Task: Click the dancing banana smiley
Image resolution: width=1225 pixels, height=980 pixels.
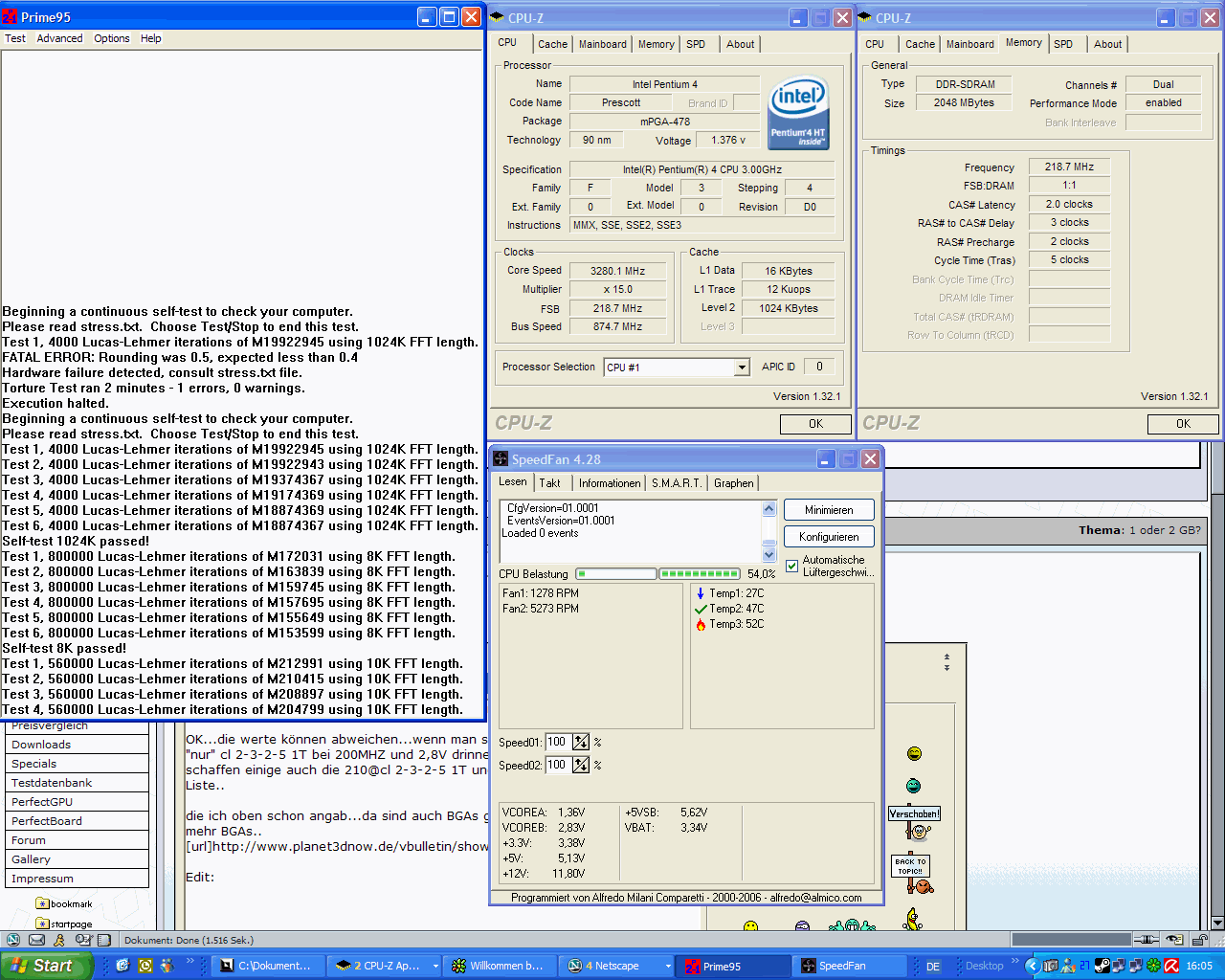Action: coord(913,919)
